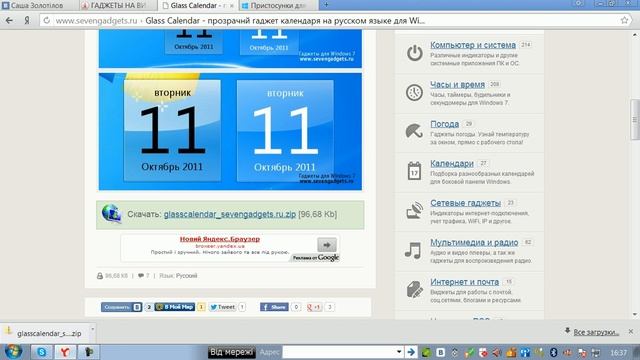Switch to the ГАДЖЕТЫ НА ВИ tab
Viewport: 640px width, 360px height.
(118, 5)
